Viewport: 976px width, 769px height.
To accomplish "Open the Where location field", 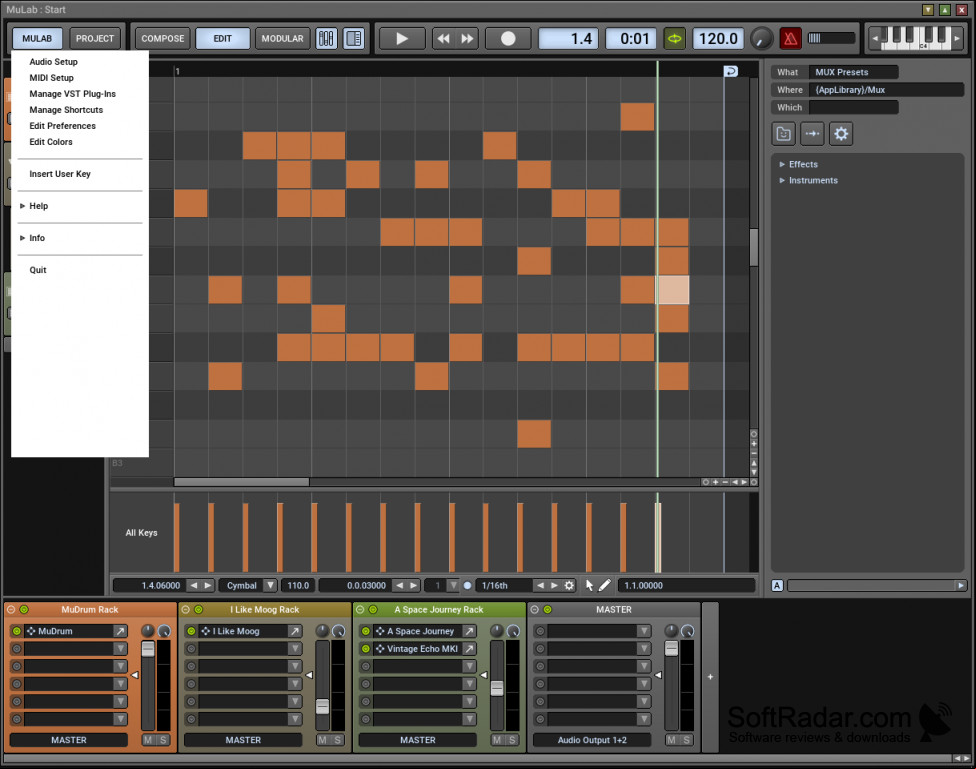I will coord(886,90).
